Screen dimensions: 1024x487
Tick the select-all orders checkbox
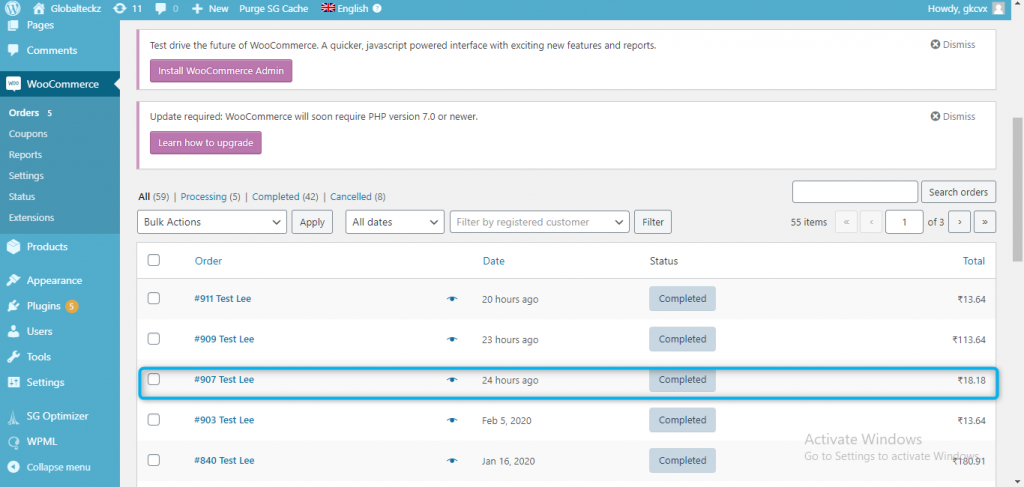[153, 260]
